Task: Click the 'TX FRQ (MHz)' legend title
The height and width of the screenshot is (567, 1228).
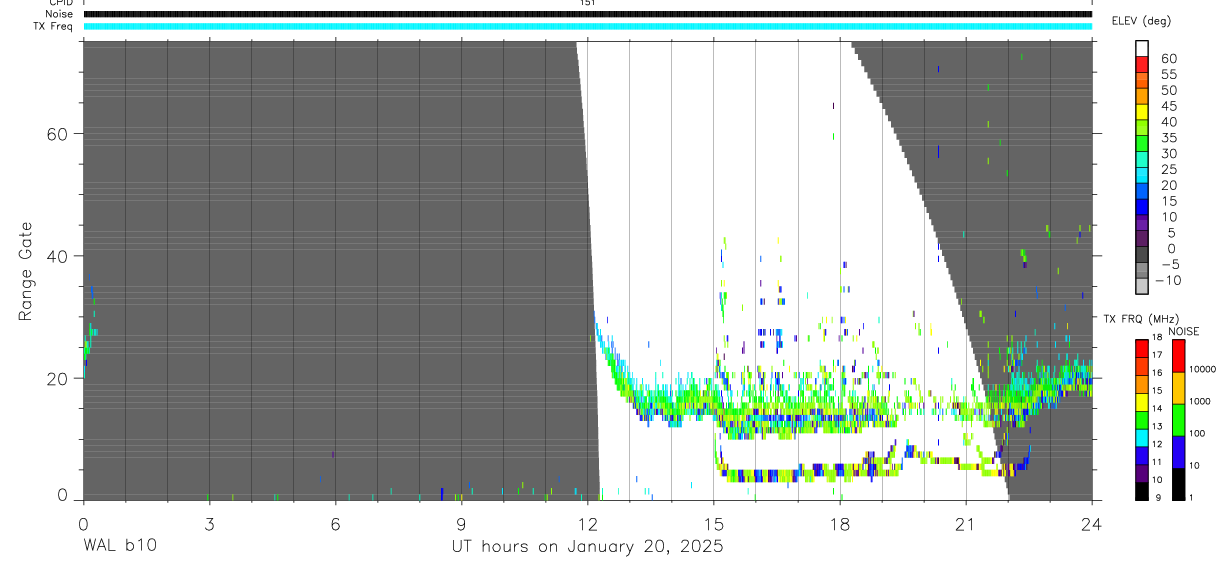Action: coord(1140,318)
